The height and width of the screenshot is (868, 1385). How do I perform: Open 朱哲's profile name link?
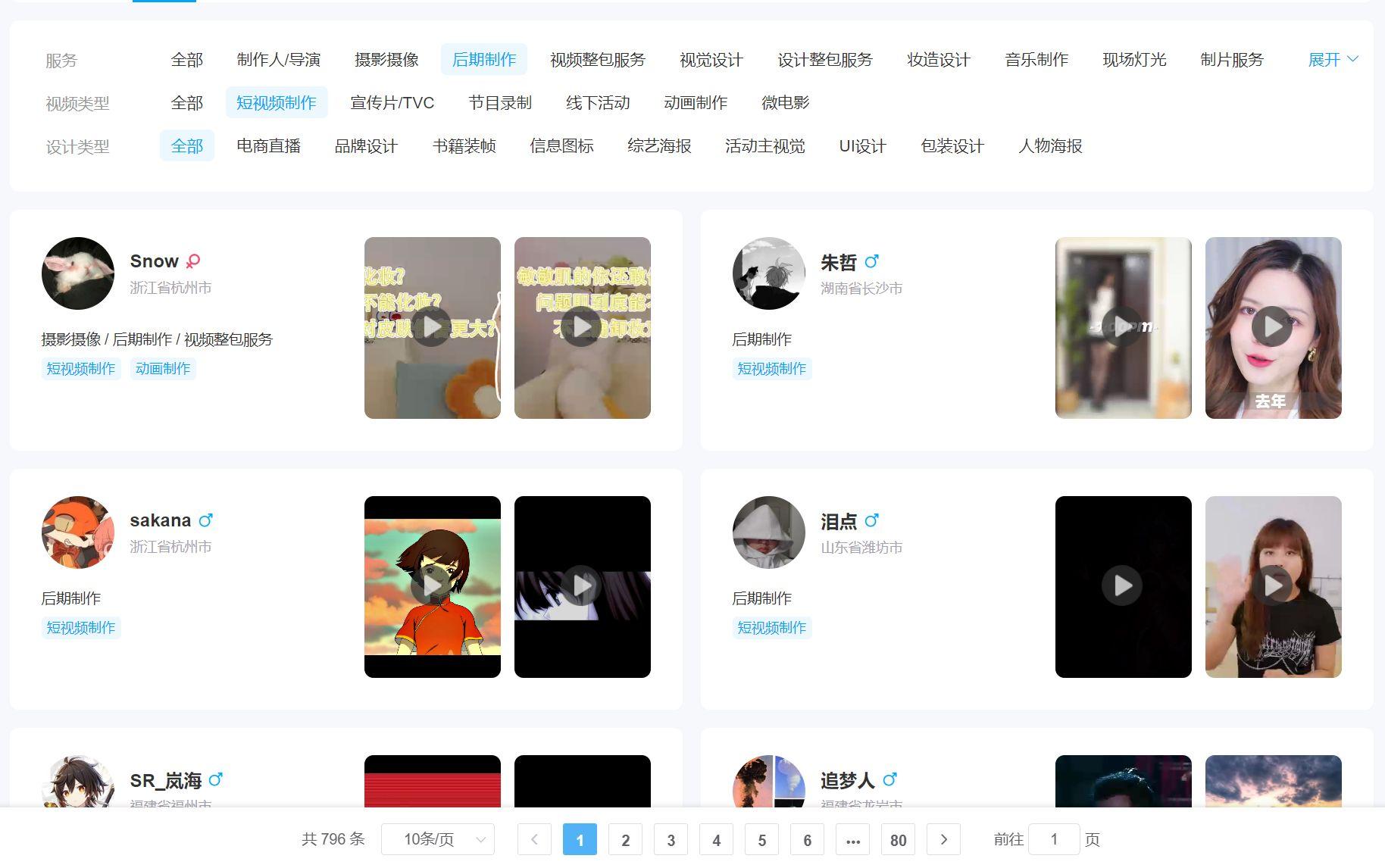[x=838, y=262]
